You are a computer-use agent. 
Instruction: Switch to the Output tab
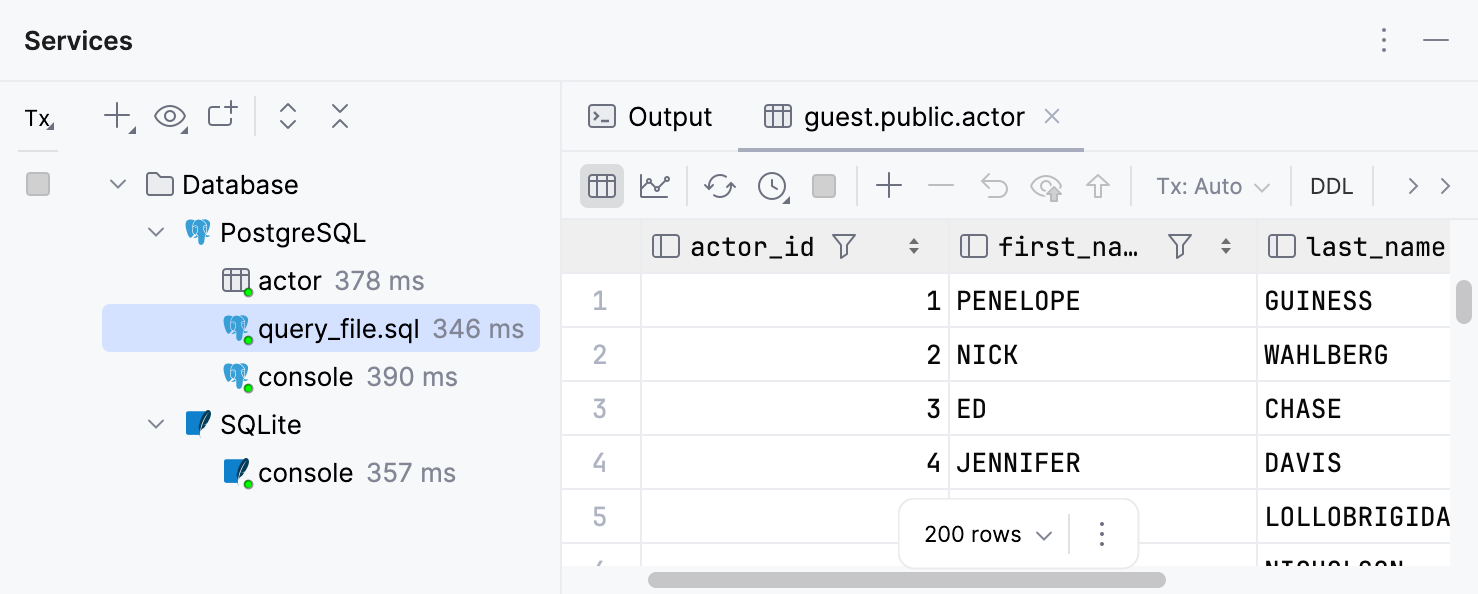pos(650,117)
